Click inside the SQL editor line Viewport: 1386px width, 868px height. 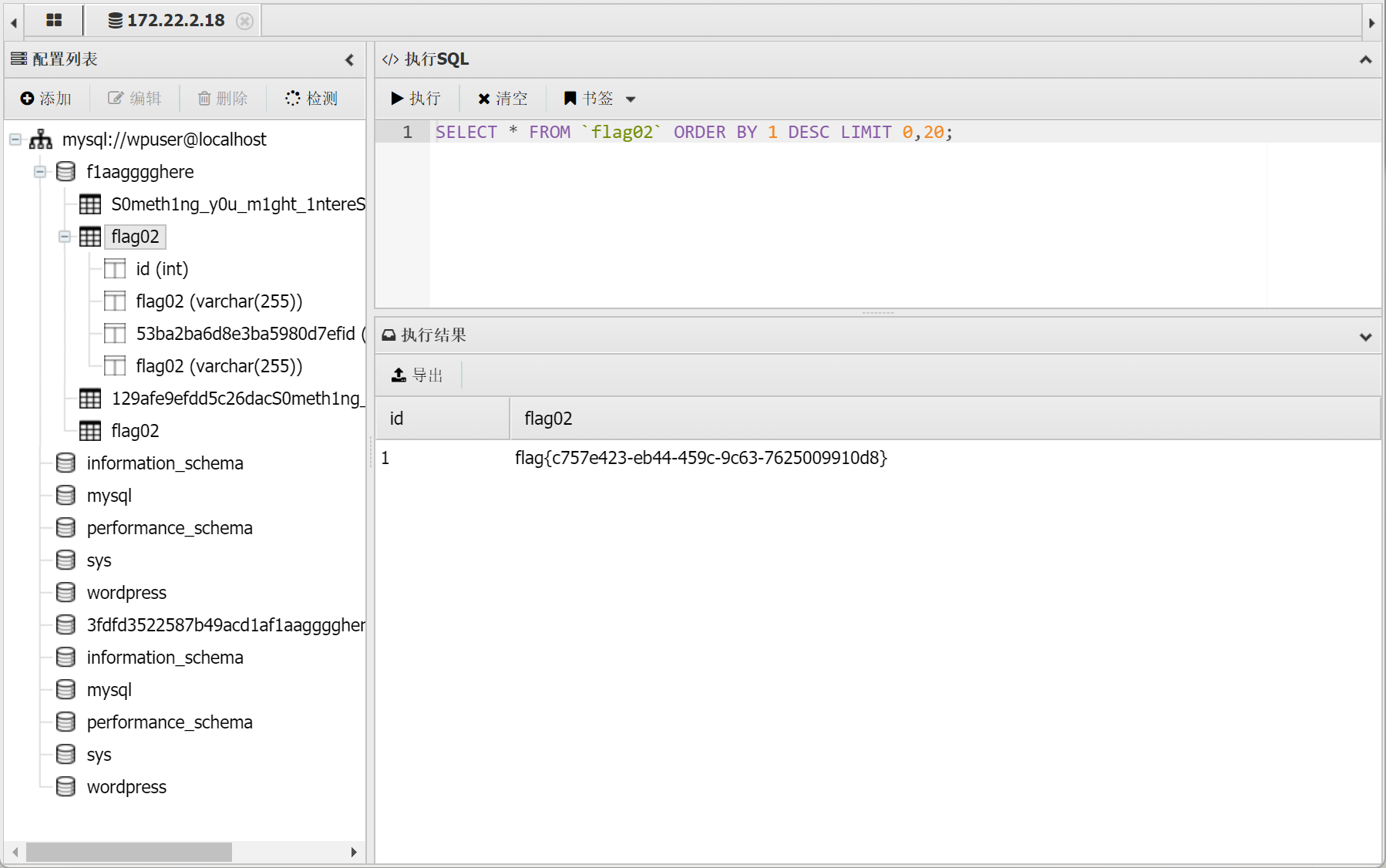click(905, 132)
